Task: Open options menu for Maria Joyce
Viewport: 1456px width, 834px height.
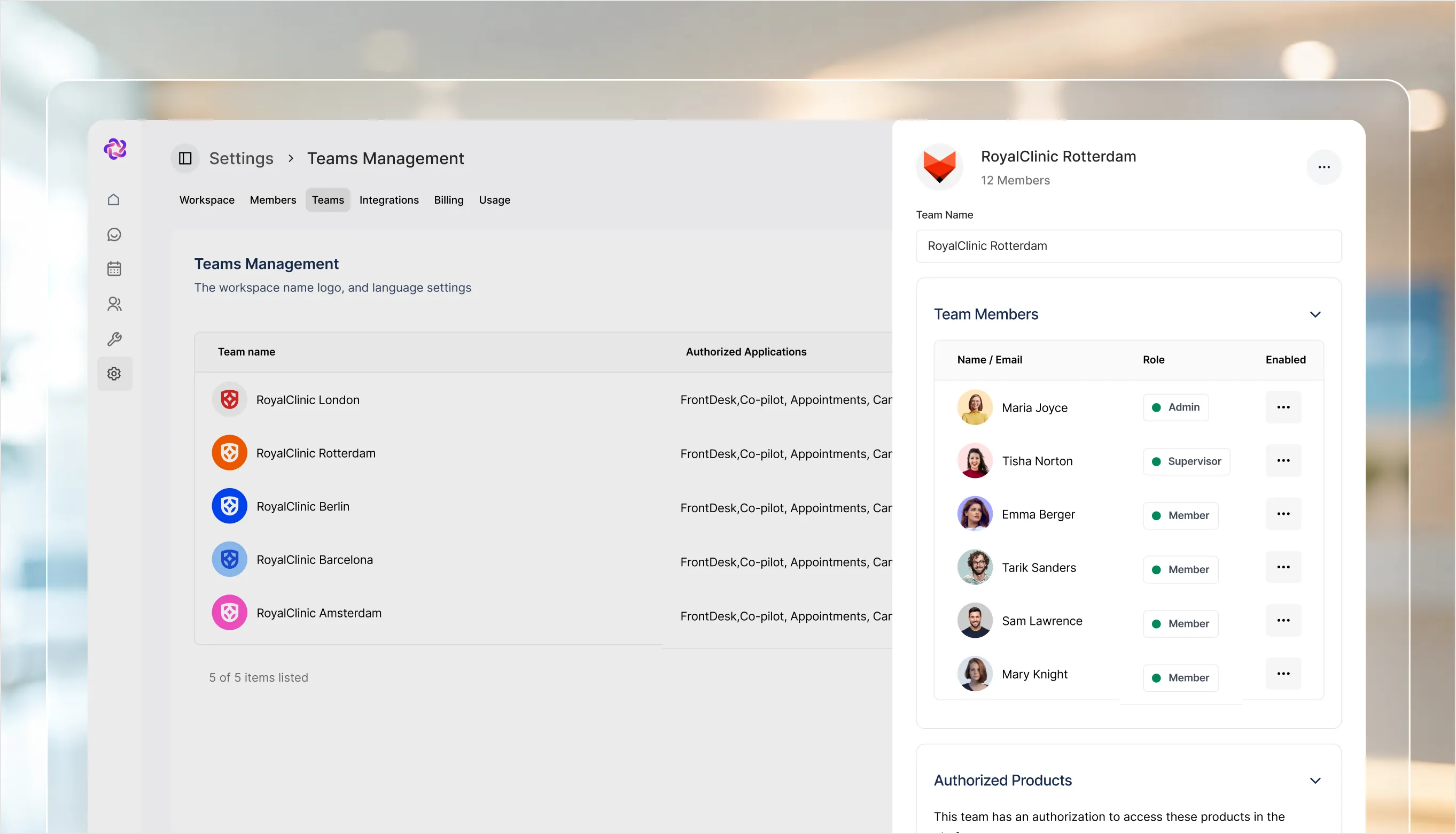Action: coord(1283,407)
